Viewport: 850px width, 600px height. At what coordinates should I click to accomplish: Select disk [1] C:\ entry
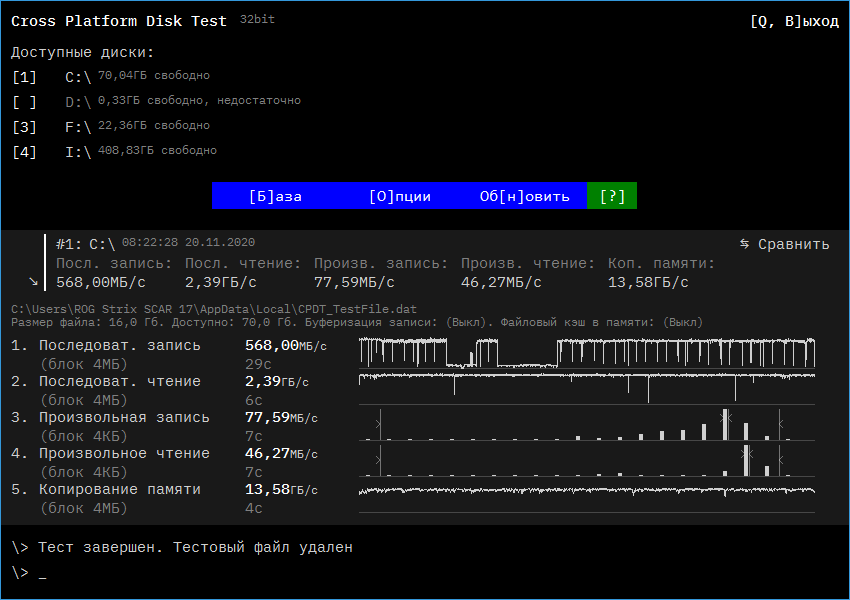[111, 77]
